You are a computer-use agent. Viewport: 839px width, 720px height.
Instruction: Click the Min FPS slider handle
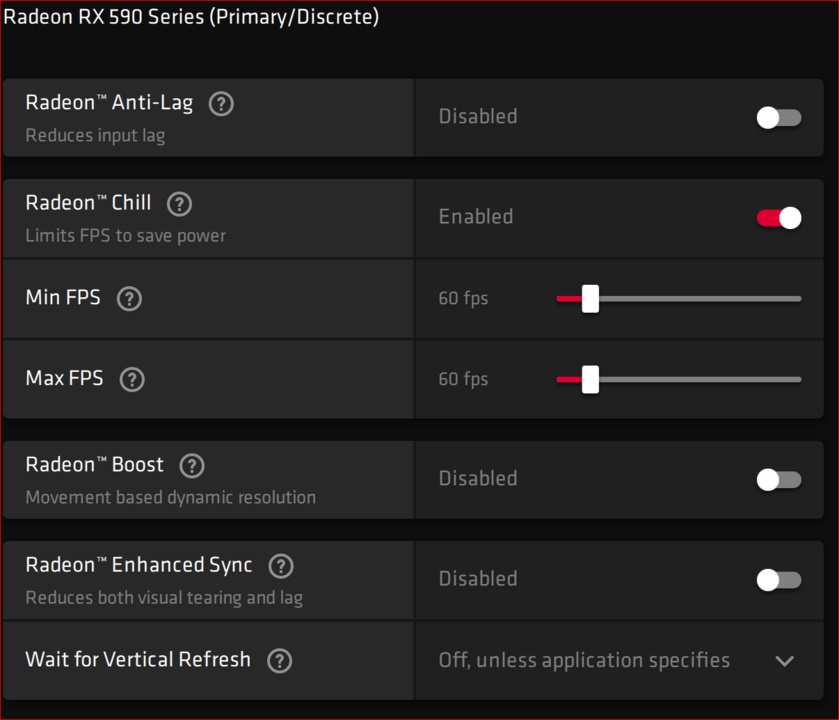590,298
